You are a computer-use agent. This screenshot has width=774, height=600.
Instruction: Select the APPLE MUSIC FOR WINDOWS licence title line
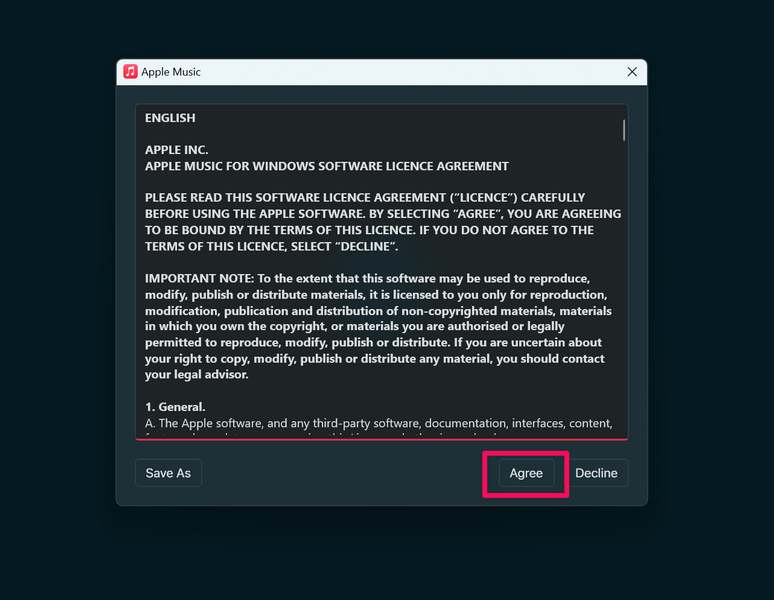pyautogui.click(x=327, y=166)
